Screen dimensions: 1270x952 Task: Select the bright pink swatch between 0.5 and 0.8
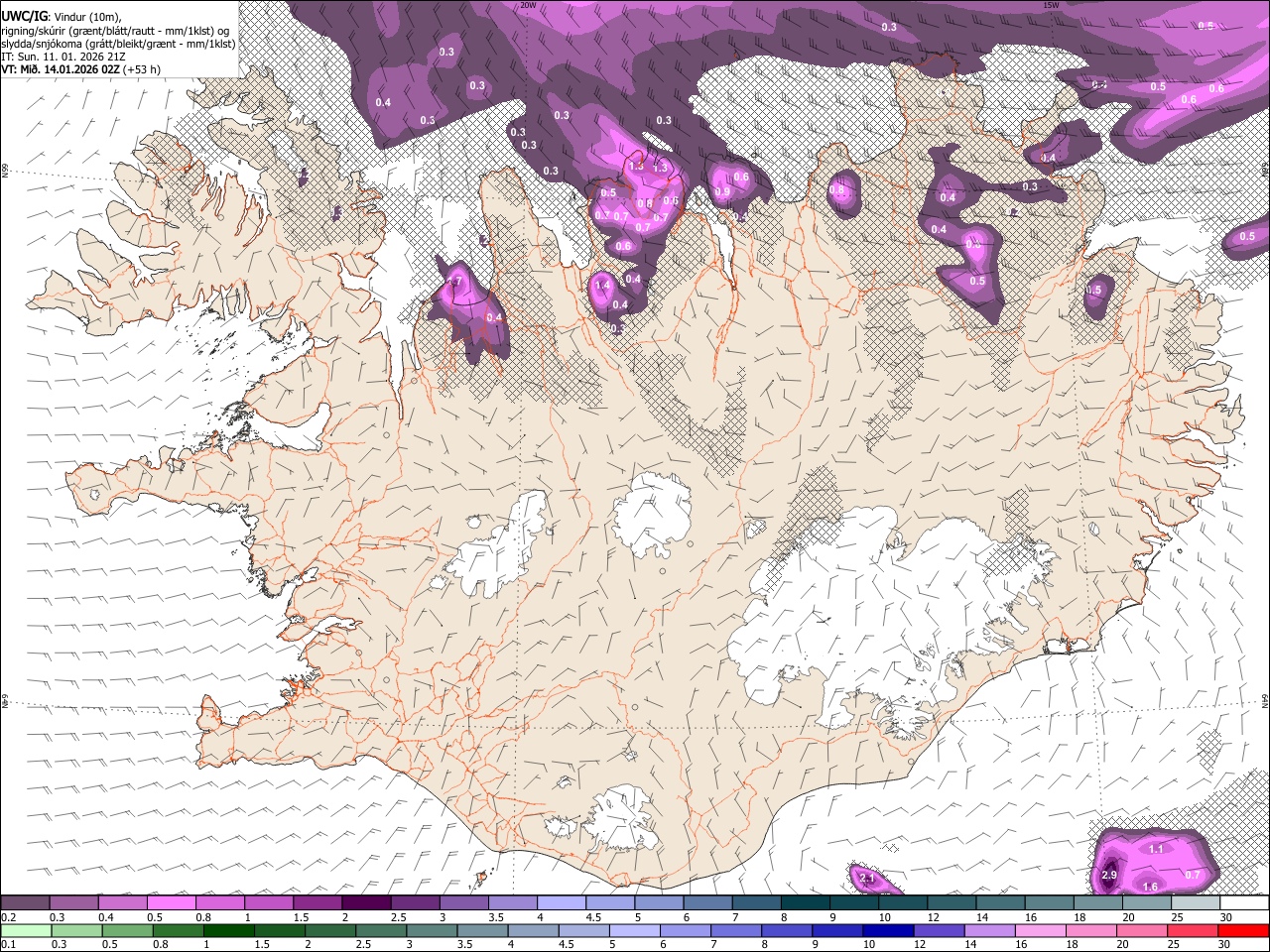[x=173, y=902]
